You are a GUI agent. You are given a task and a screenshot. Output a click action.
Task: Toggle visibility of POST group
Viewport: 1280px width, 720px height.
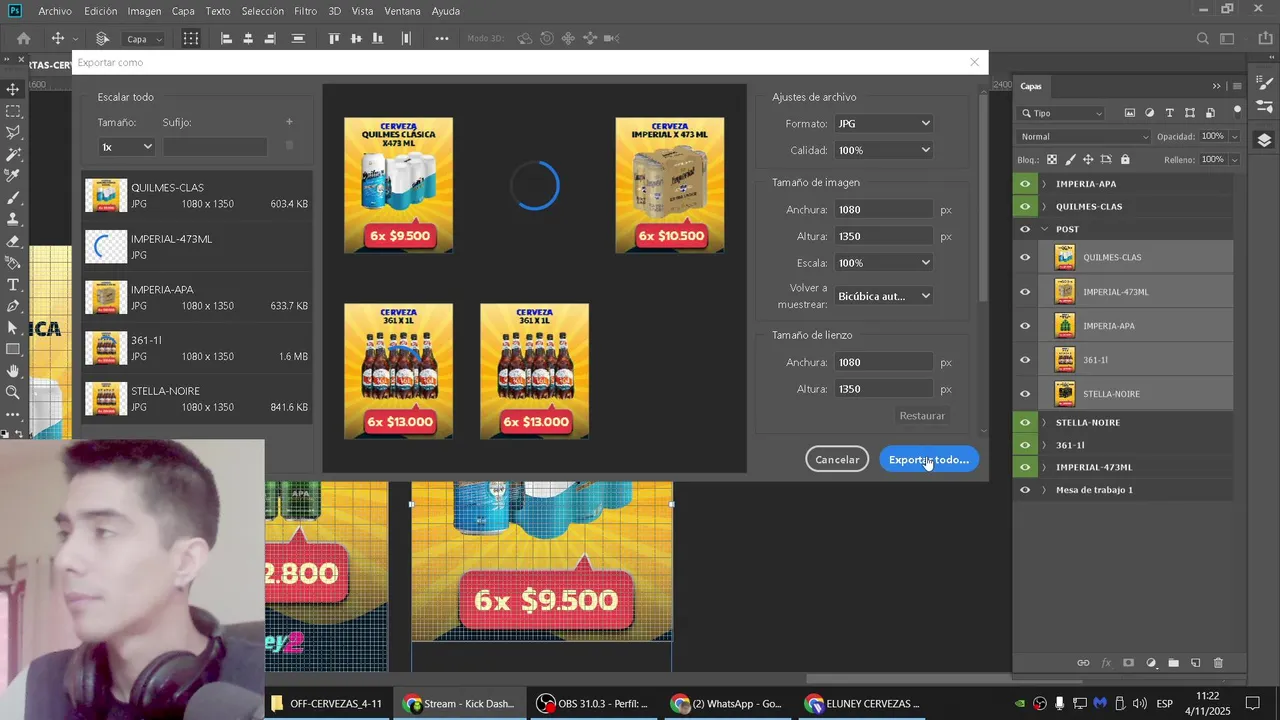click(x=1025, y=229)
